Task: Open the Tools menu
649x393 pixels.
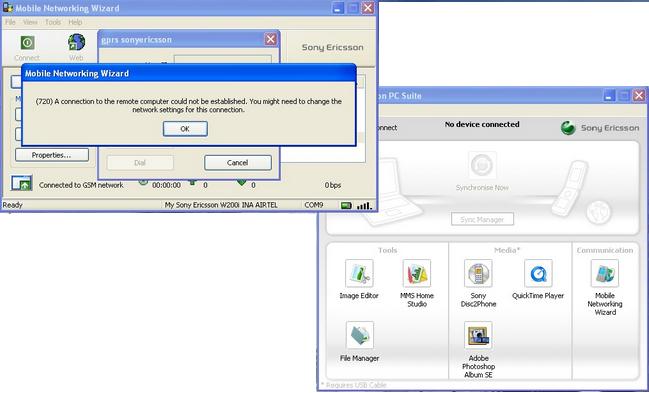Action: click(x=53, y=22)
